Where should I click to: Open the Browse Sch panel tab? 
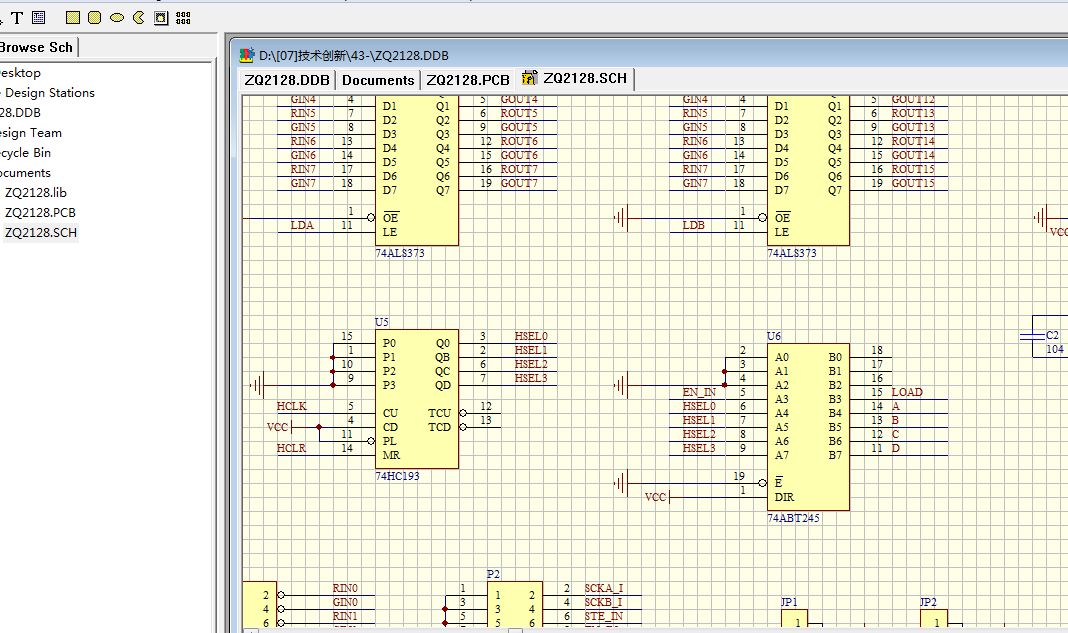(x=36, y=48)
